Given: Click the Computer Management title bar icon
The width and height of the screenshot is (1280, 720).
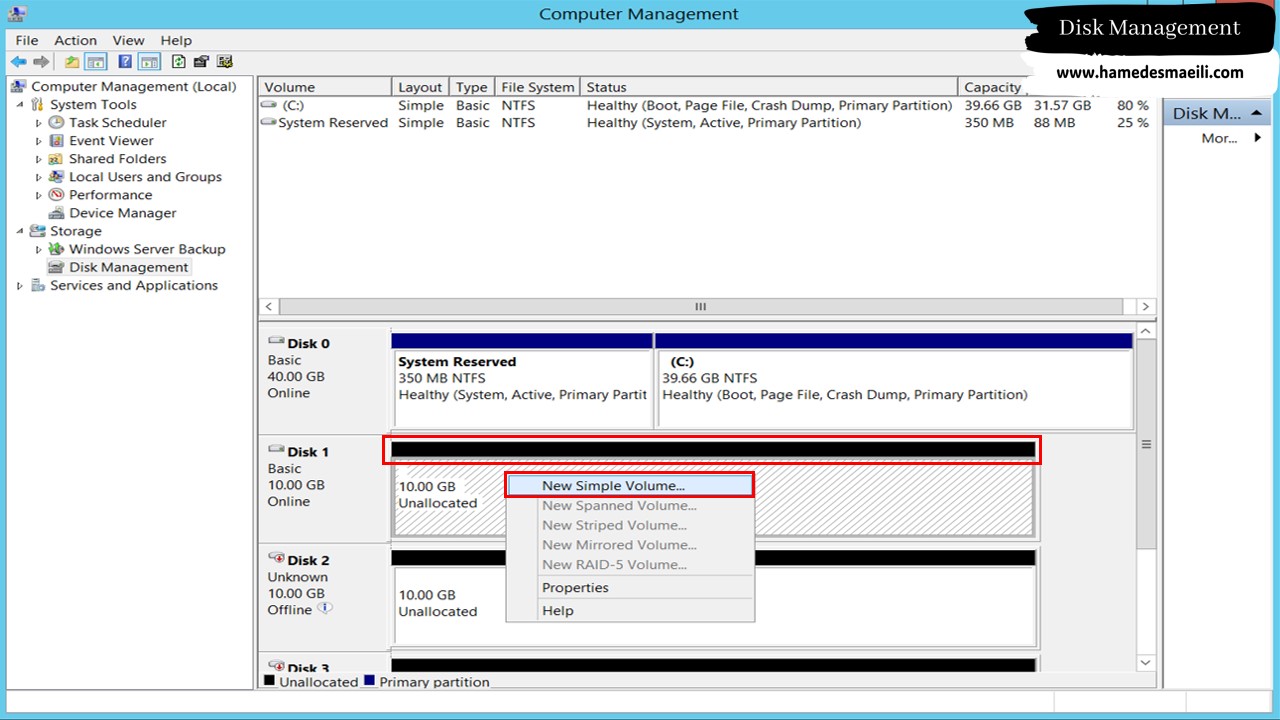Looking at the screenshot, I should click(x=17, y=14).
